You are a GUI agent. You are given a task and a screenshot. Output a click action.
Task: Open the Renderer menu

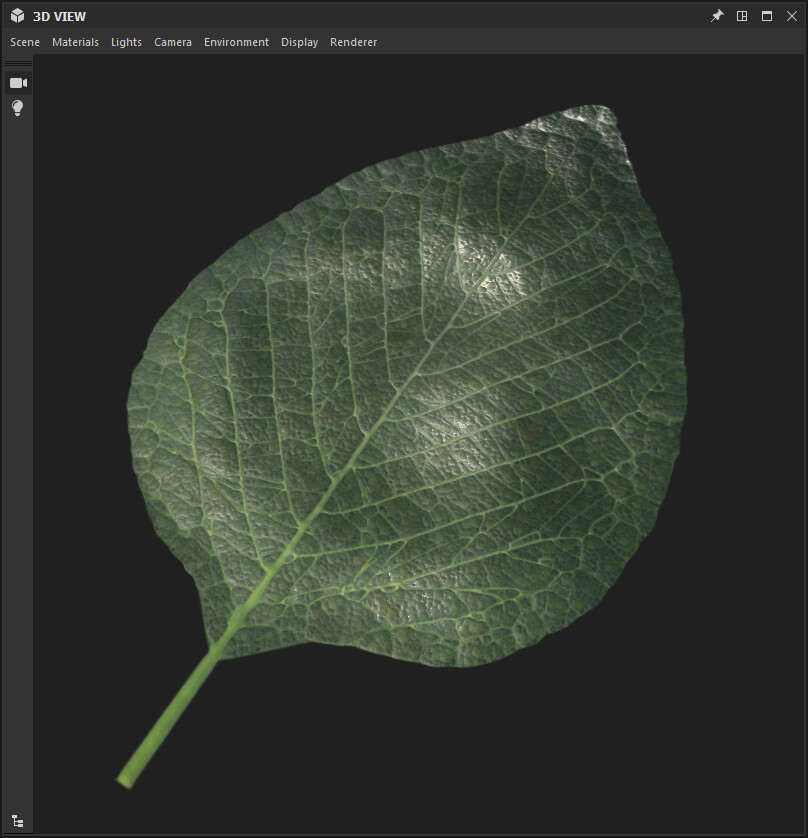tap(353, 42)
